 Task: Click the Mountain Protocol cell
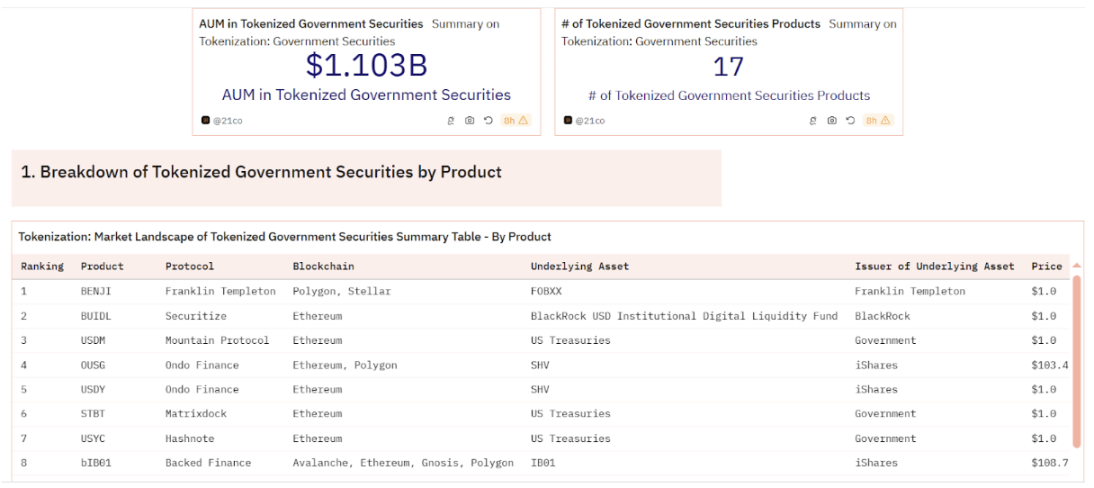tap(217, 340)
